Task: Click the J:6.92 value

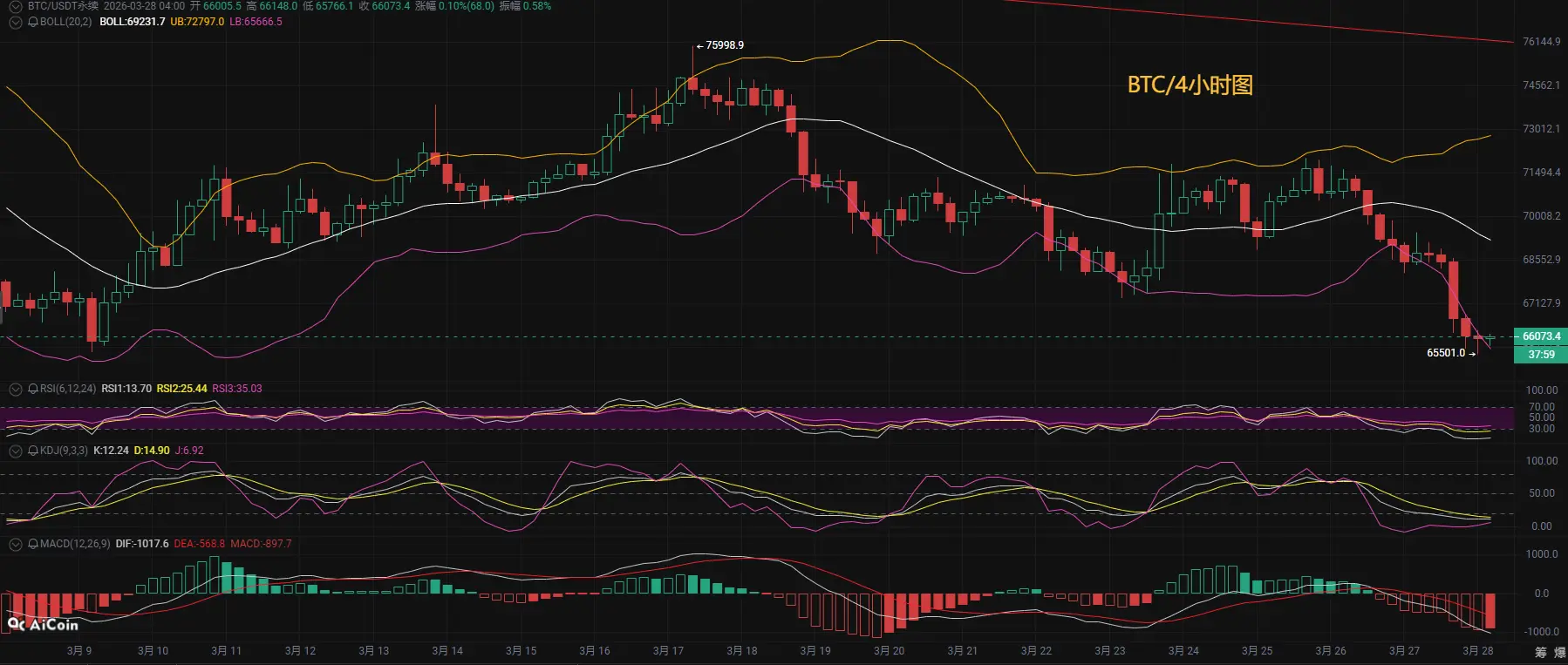Action: (x=189, y=451)
